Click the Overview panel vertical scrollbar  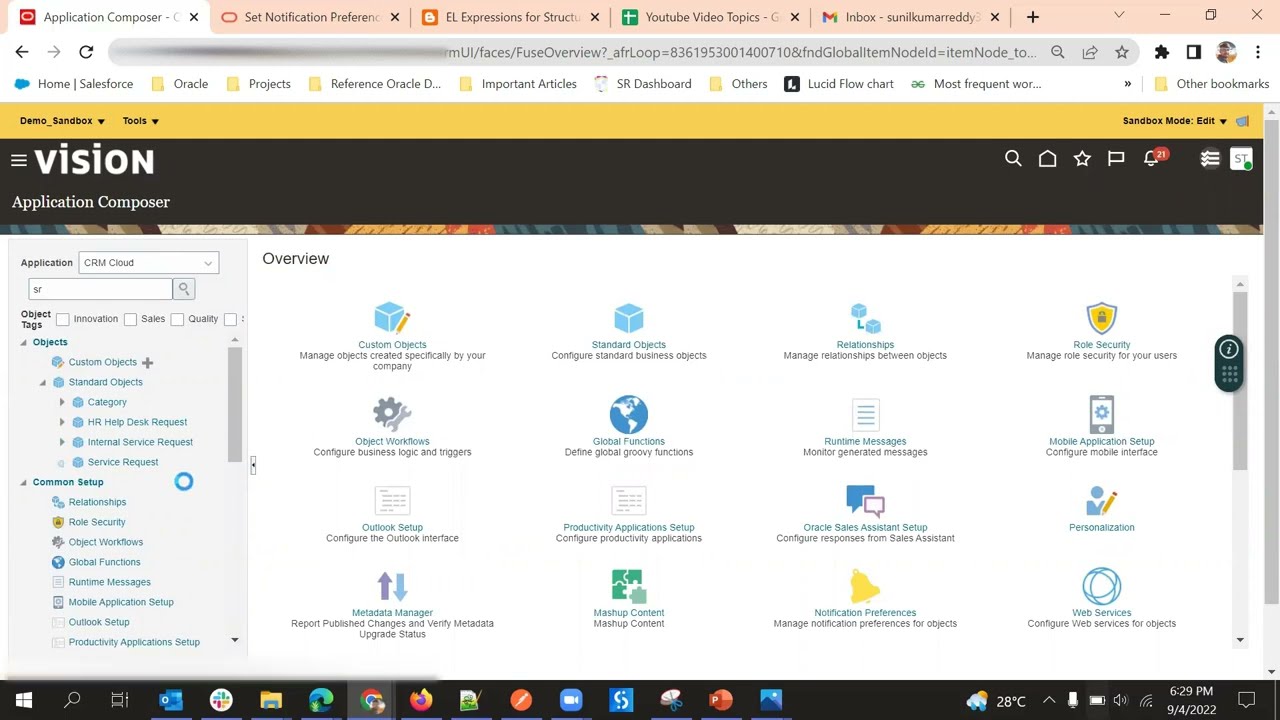coord(1240,380)
